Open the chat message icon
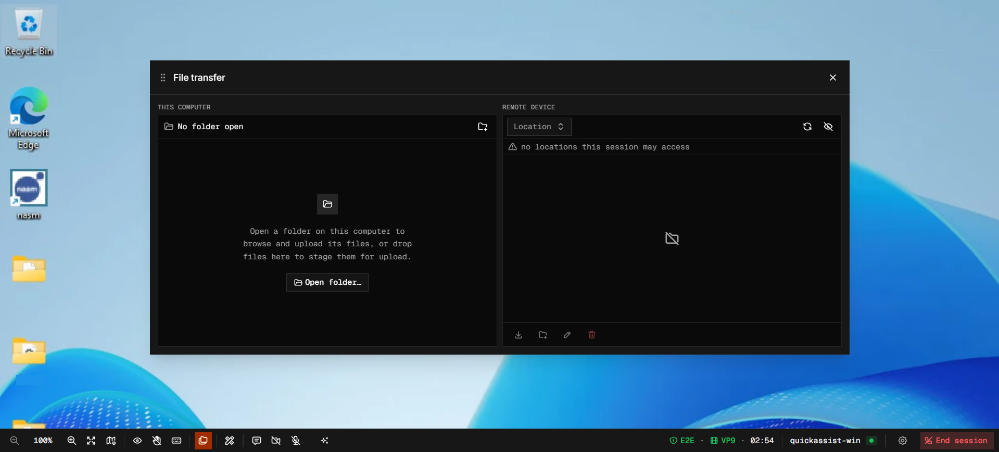Screen dimensions: 999x452 click(256, 441)
